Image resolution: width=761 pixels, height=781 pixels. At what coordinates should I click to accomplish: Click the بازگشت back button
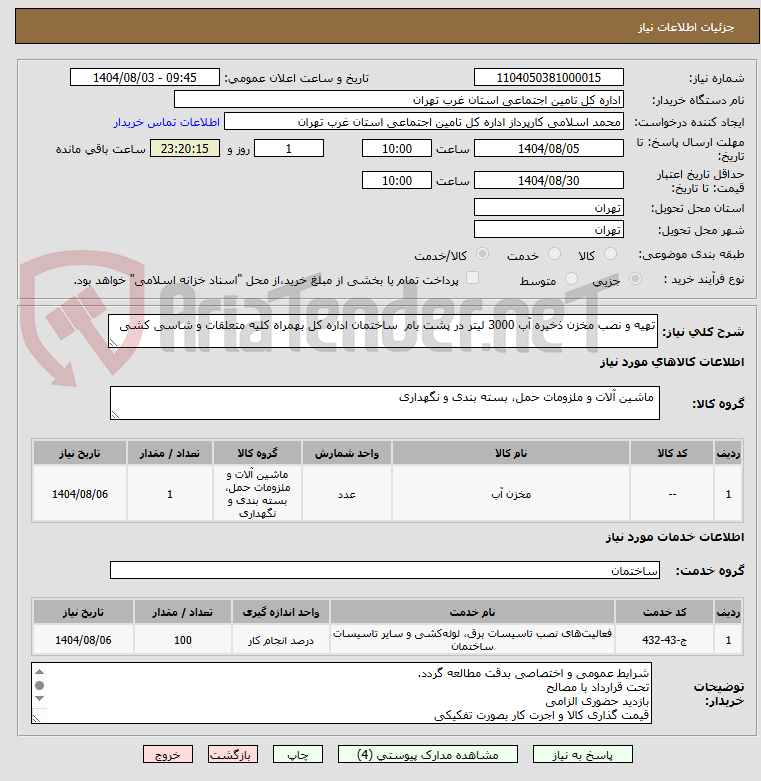tap(233, 754)
